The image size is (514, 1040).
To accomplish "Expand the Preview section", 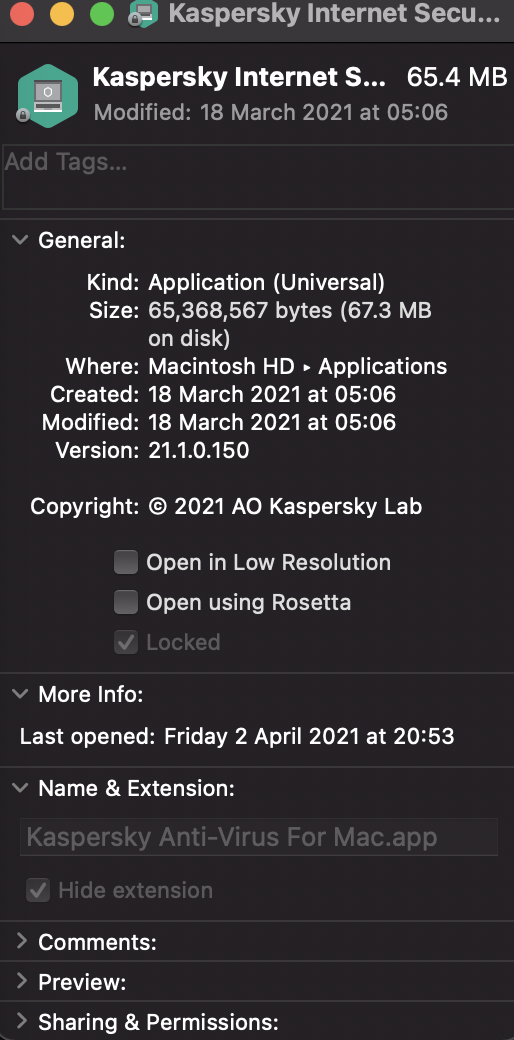I will pos(21,981).
